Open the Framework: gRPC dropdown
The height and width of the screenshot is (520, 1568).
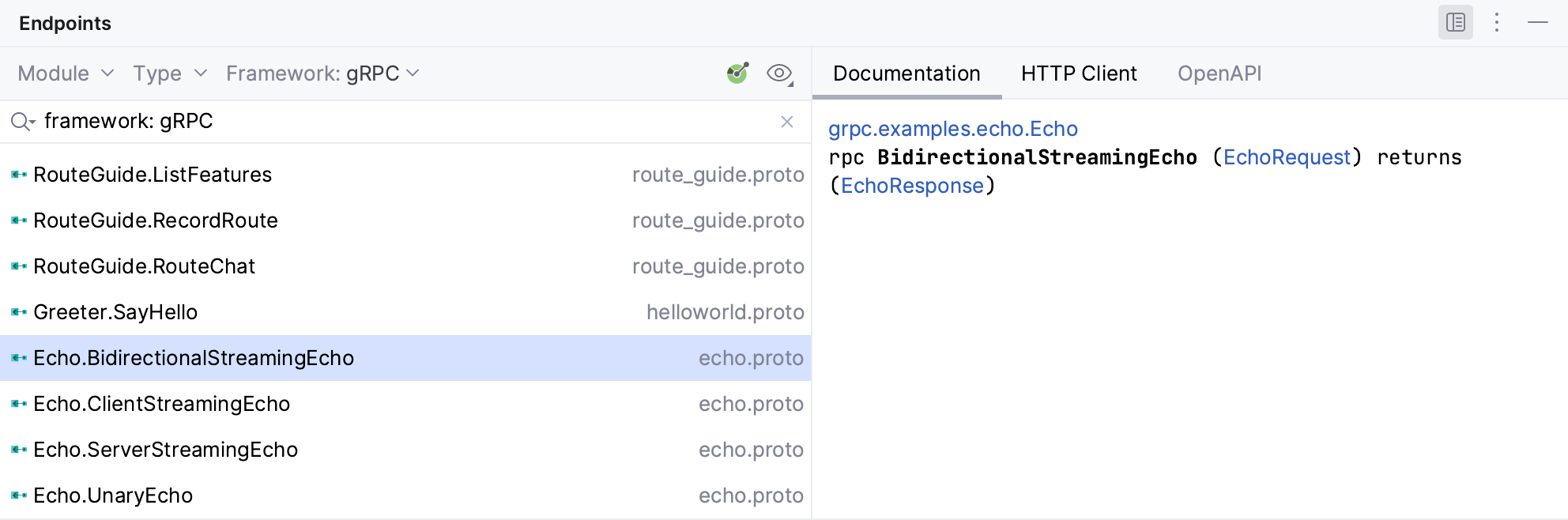pos(322,73)
